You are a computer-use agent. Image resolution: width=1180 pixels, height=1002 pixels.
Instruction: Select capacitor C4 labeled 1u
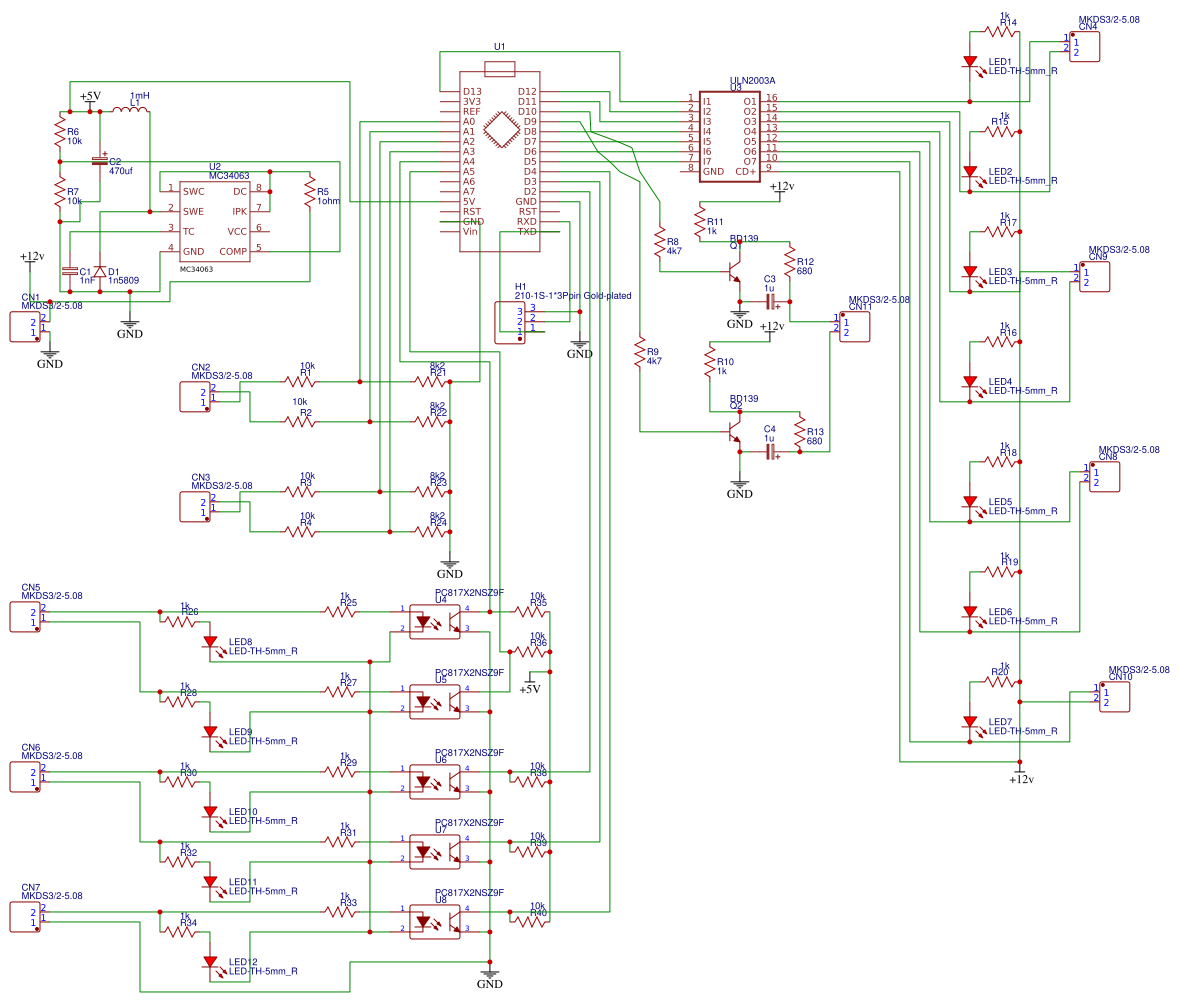pos(771,452)
